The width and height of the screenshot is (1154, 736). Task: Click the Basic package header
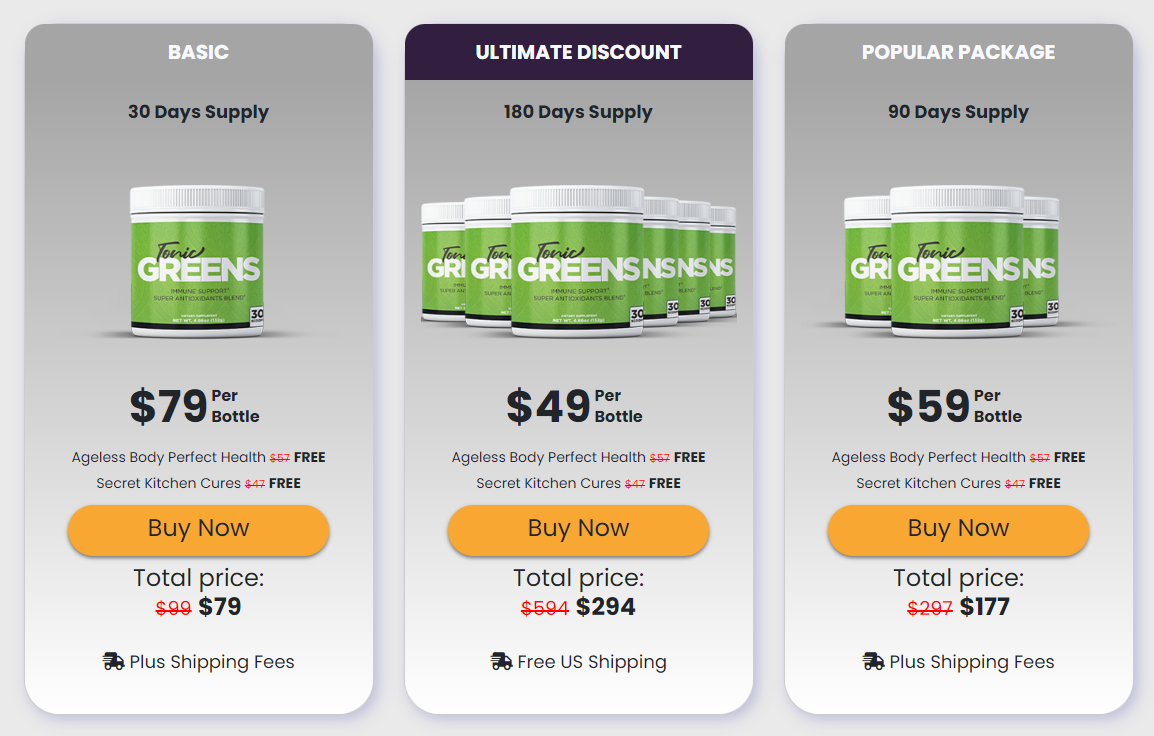pyautogui.click(x=198, y=52)
